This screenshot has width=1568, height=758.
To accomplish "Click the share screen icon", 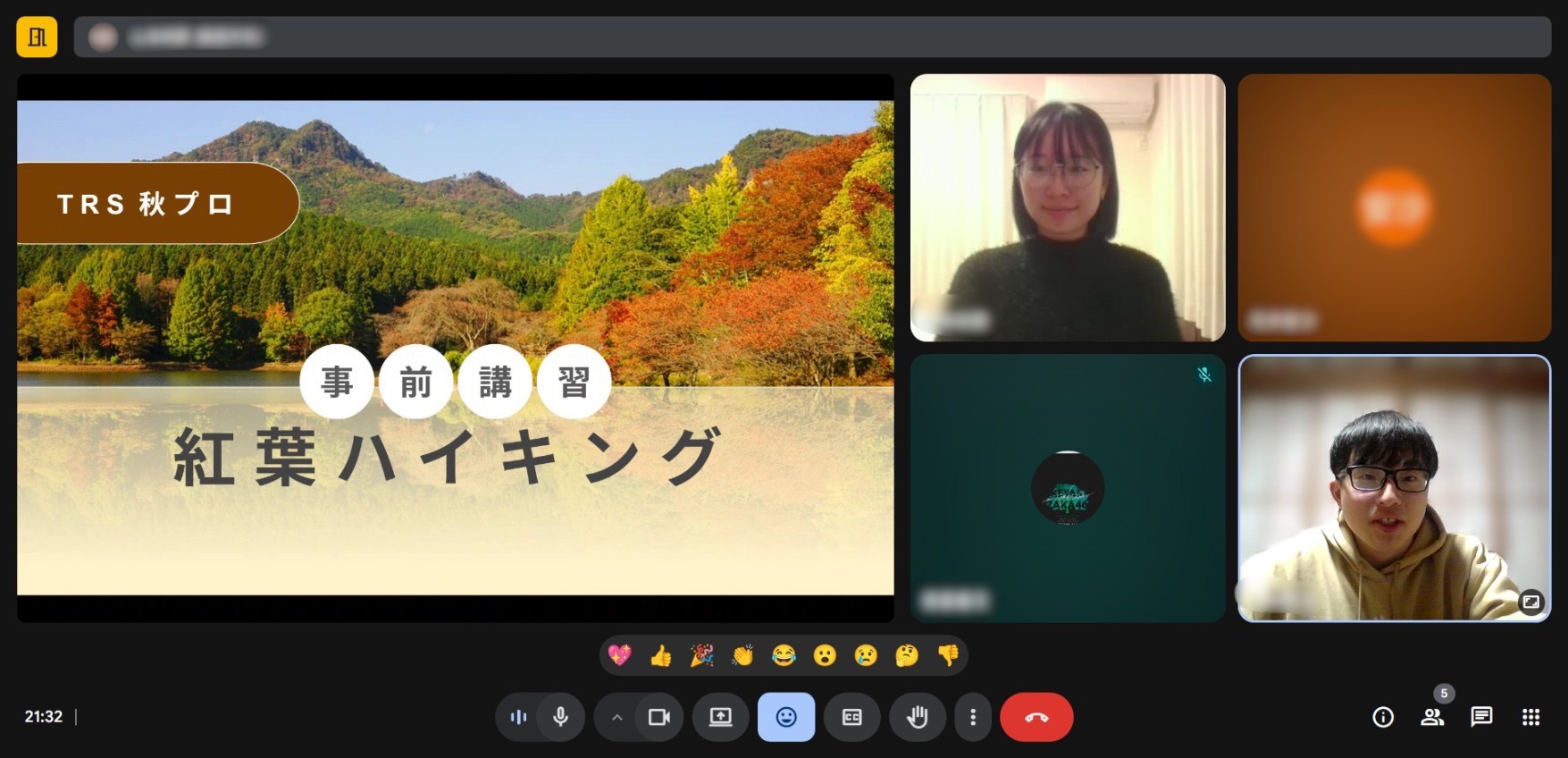I will click(x=720, y=717).
